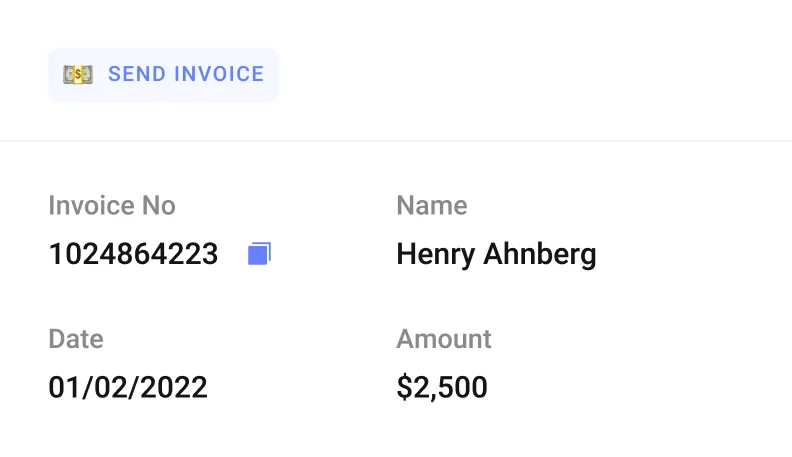Click the banknote emoji on Send Invoice

(78, 75)
